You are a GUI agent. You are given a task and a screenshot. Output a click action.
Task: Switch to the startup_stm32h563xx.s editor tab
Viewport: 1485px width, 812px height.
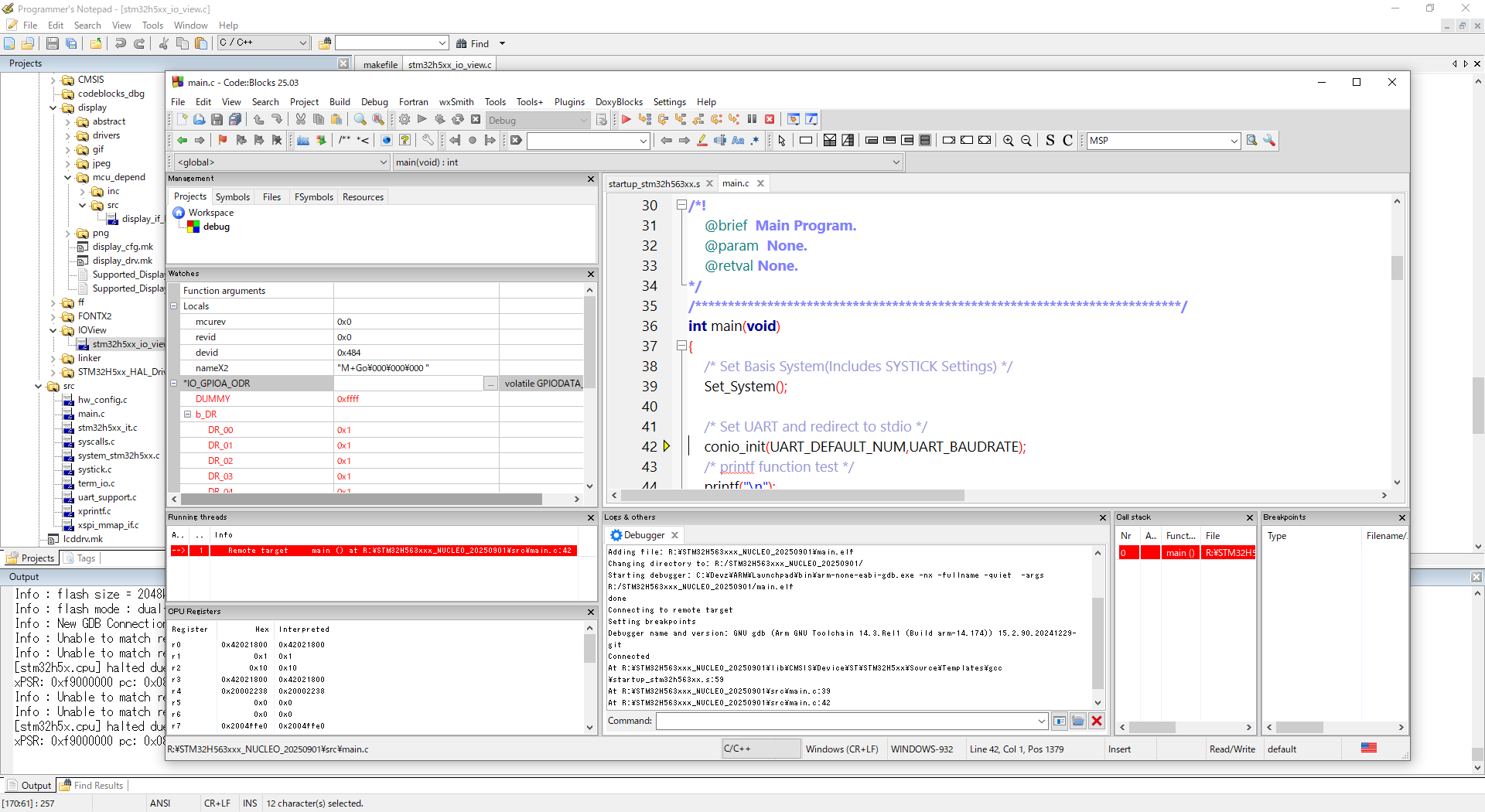point(654,184)
